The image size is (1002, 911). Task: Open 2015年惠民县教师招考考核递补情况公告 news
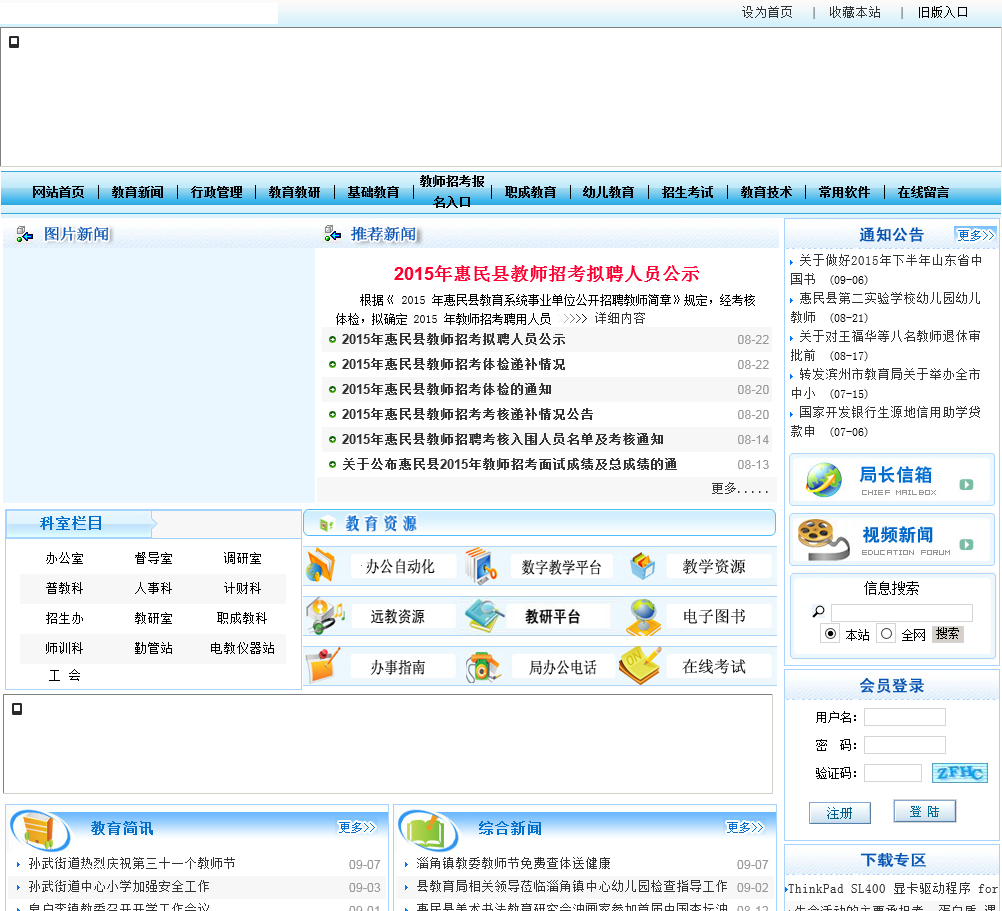(x=467, y=414)
